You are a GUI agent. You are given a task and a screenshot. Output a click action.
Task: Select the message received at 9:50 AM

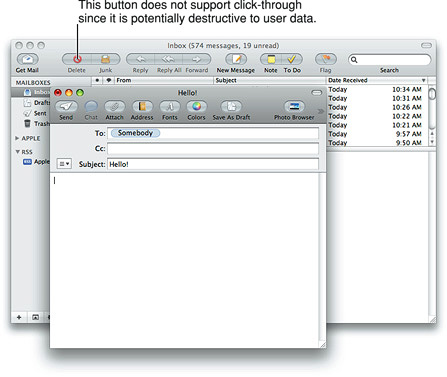click(377, 143)
